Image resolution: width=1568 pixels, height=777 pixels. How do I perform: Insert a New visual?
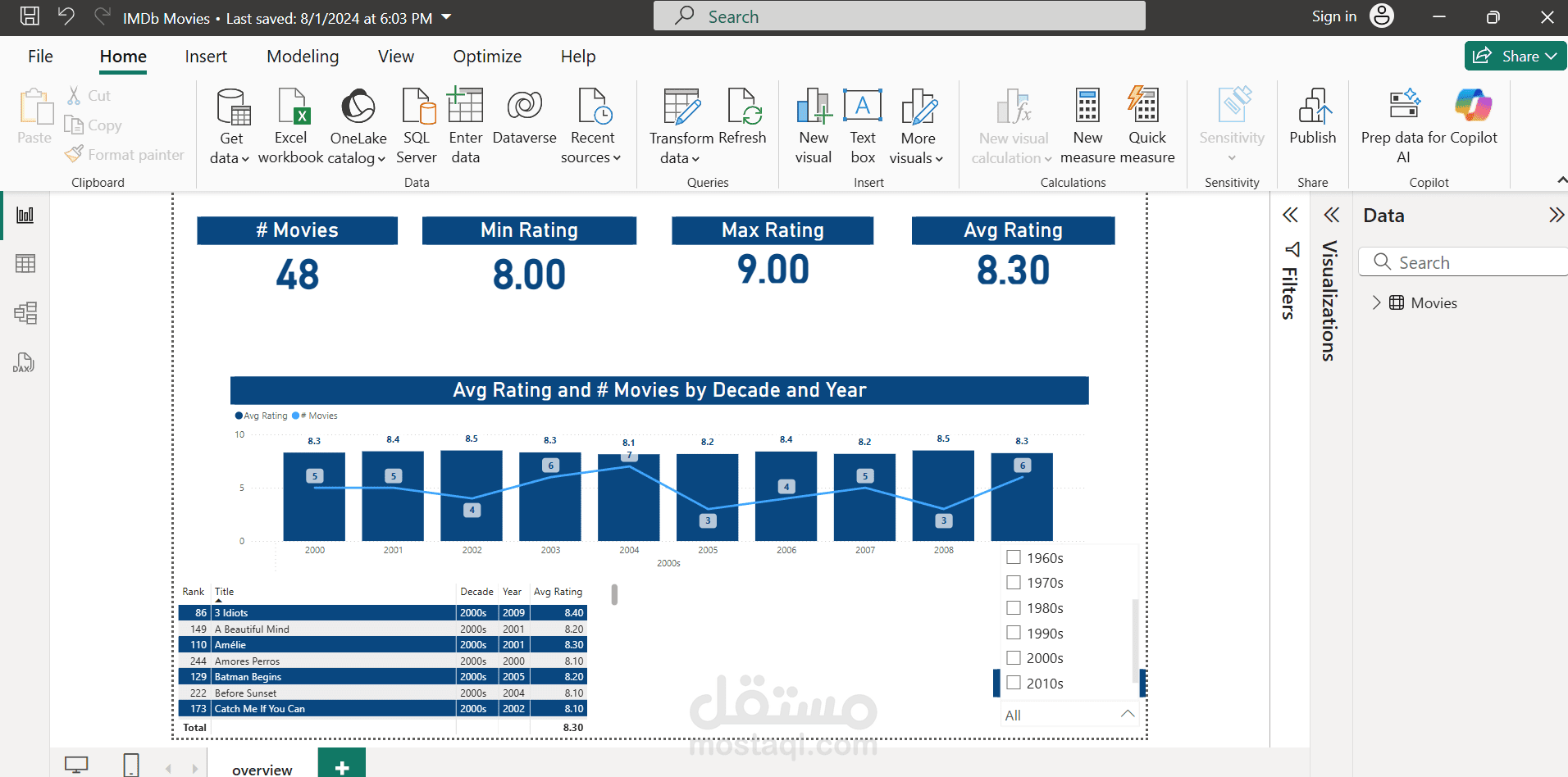pos(814,126)
